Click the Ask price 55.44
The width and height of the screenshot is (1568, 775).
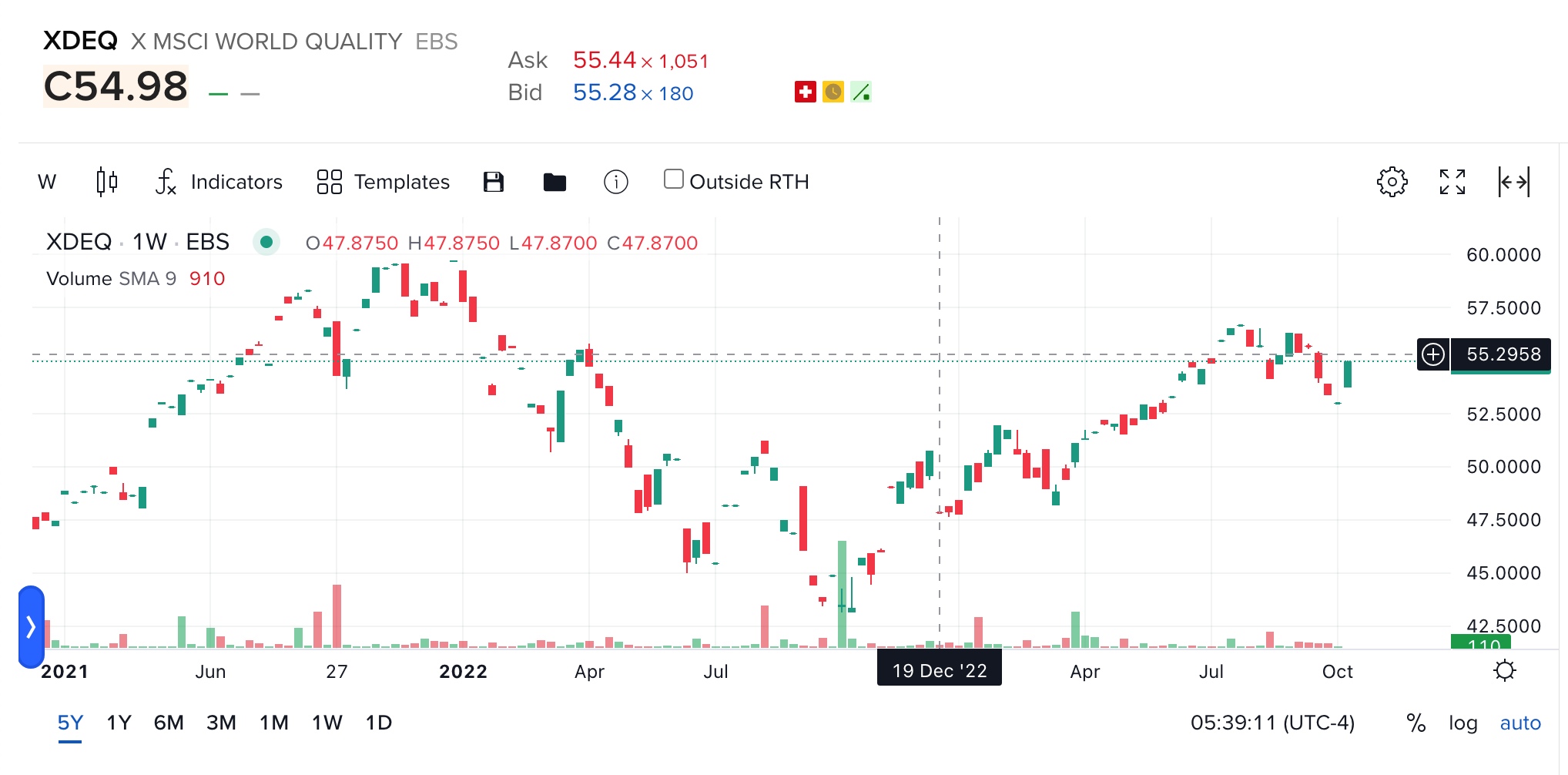(x=605, y=60)
